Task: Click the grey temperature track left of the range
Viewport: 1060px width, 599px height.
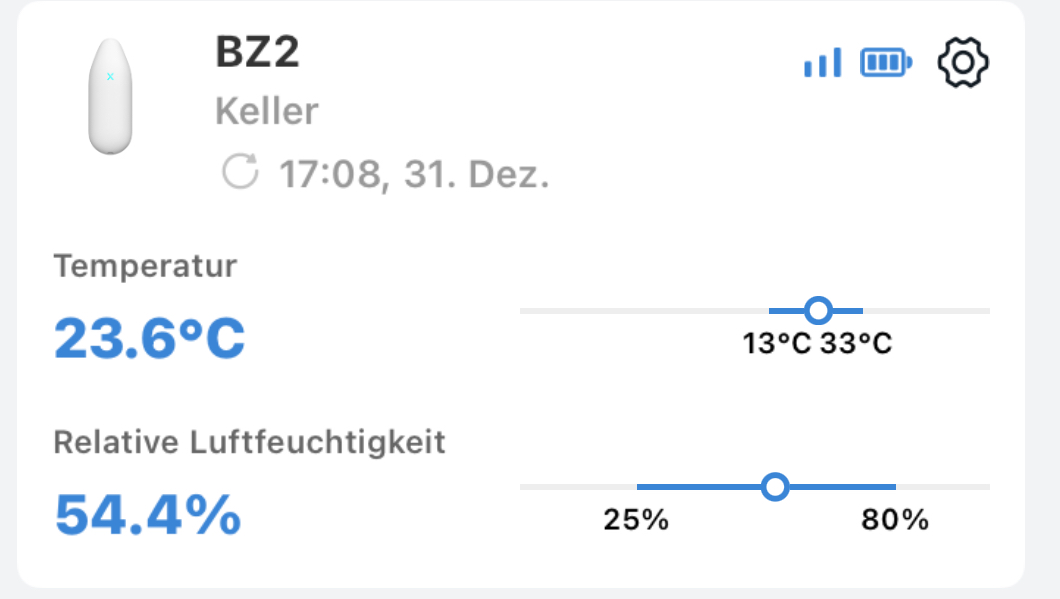Action: click(x=640, y=311)
